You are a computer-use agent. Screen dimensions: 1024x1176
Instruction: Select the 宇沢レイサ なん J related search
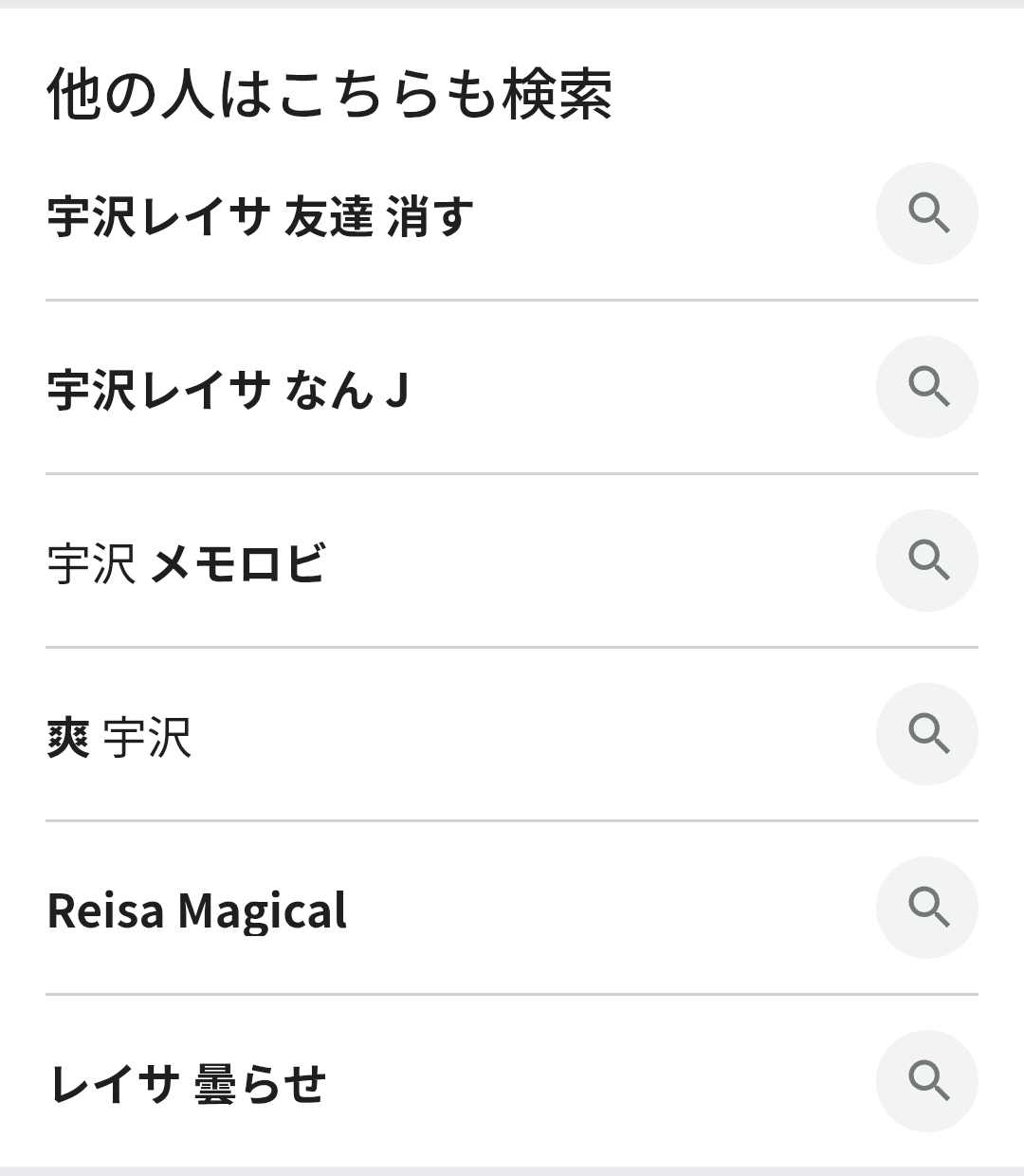pyautogui.click(x=228, y=390)
